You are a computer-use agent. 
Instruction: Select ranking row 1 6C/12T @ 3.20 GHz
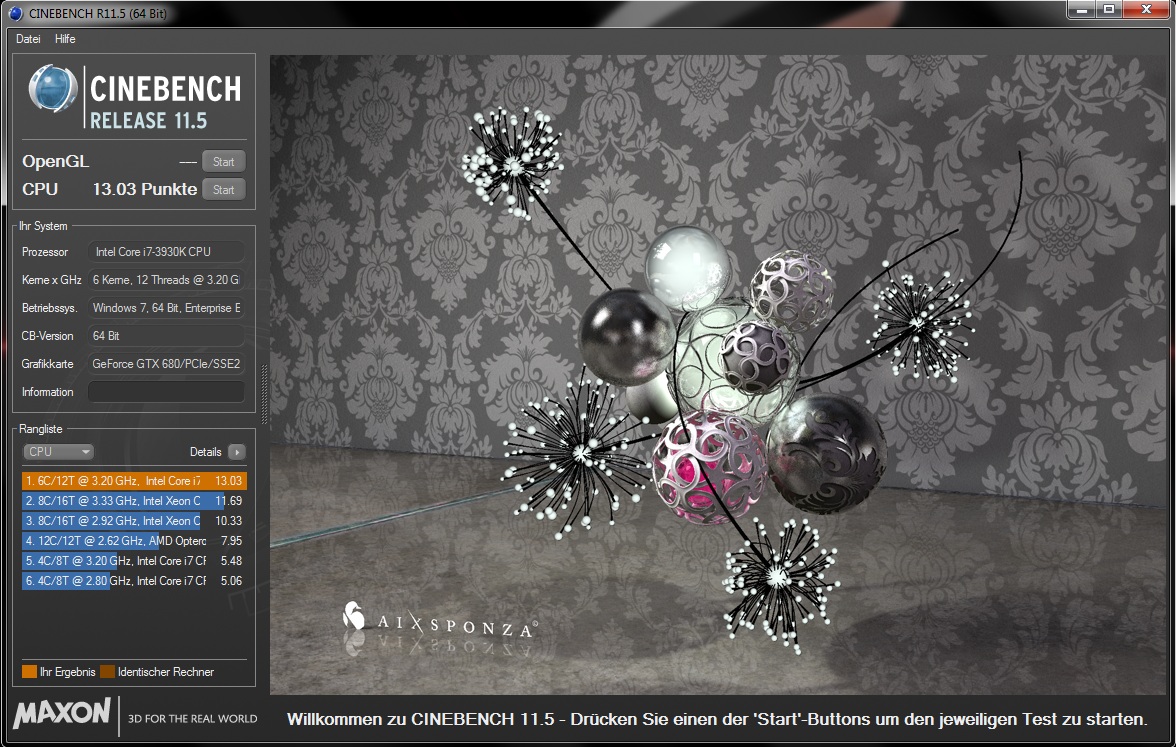(134, 481)
